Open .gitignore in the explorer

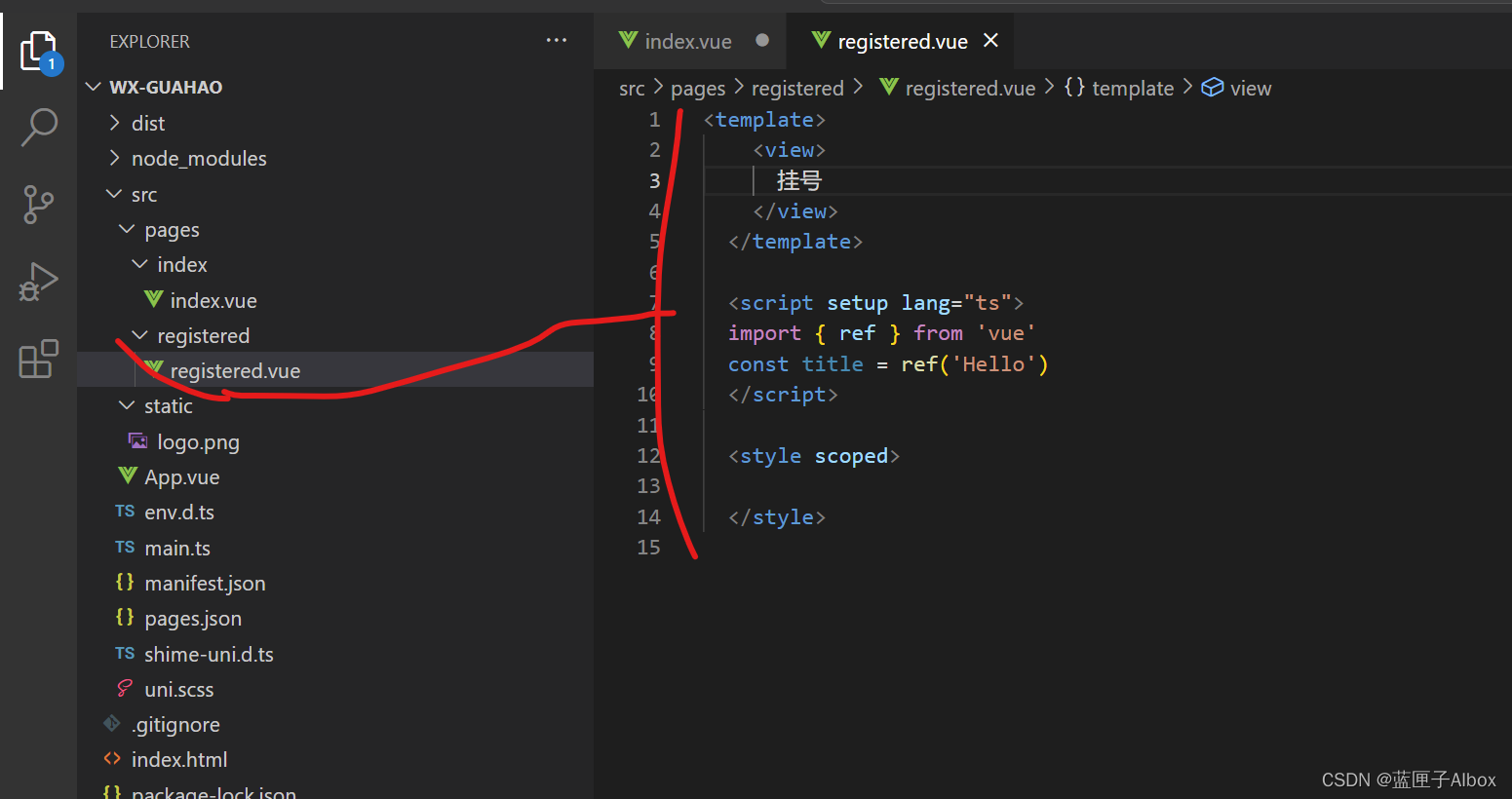point(175,724)
